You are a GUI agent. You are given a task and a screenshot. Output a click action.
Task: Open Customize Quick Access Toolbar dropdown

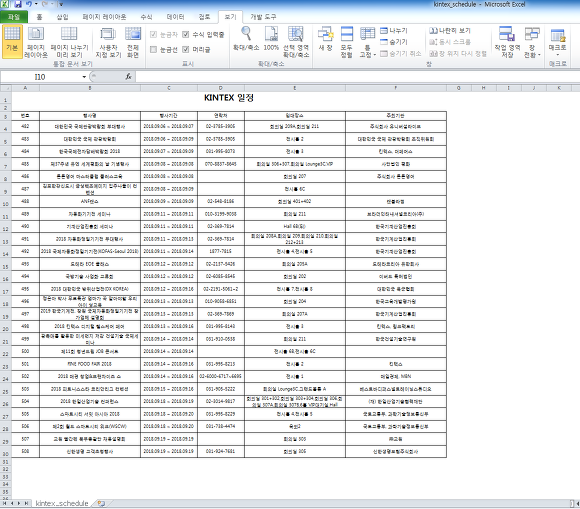pyautogui.click(x=61, y=4)
